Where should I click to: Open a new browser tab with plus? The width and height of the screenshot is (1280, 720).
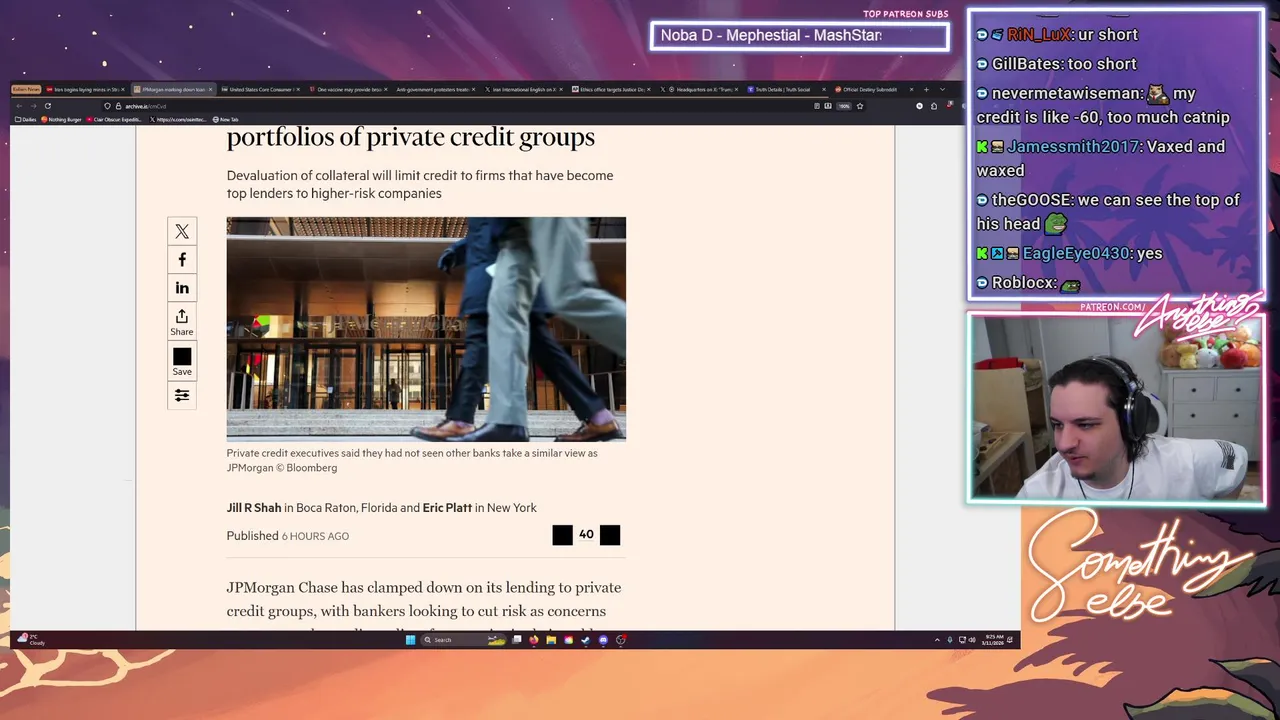click(x=926, y=89)
